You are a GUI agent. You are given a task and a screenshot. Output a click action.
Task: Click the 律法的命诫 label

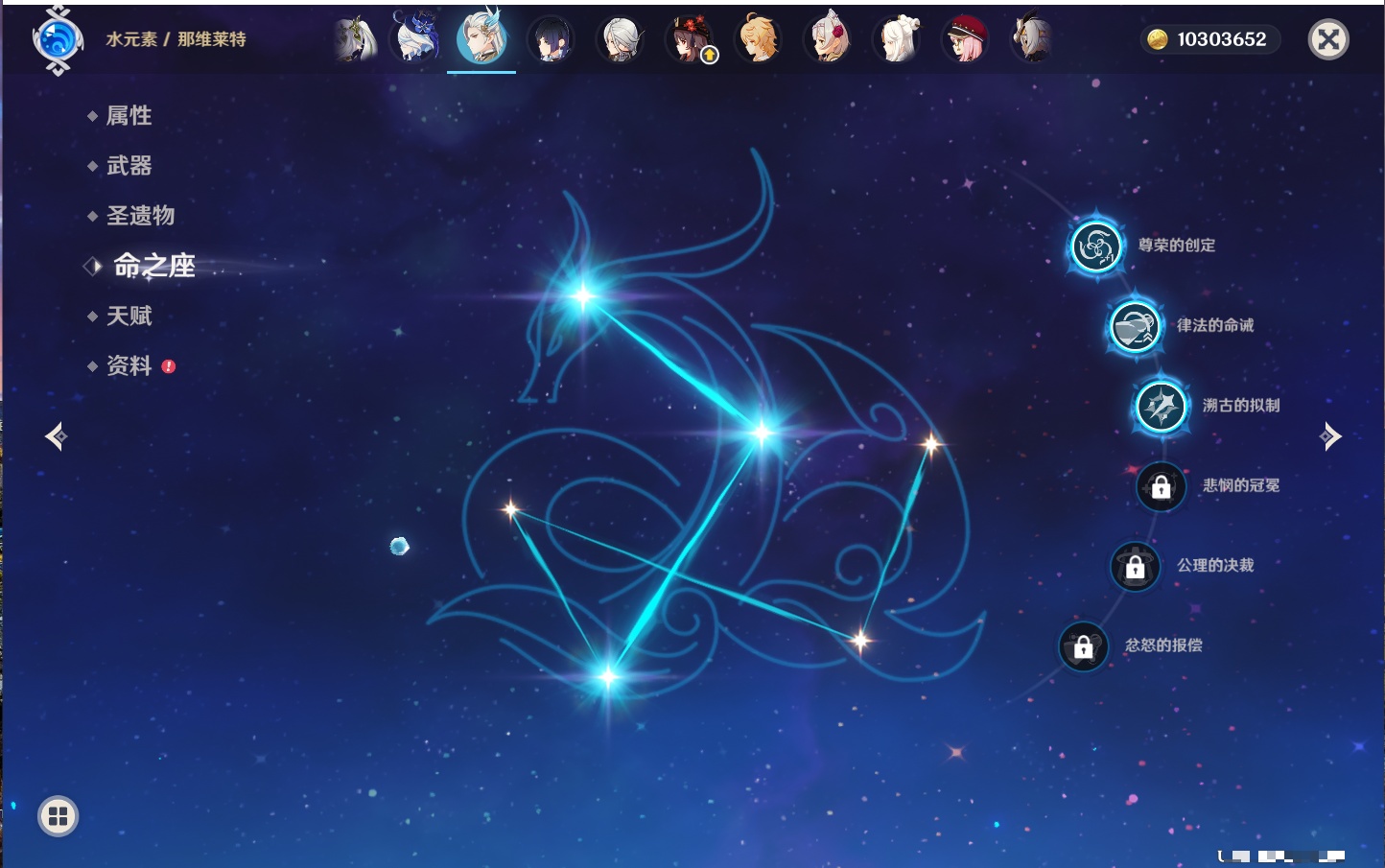coord(1215,325)
